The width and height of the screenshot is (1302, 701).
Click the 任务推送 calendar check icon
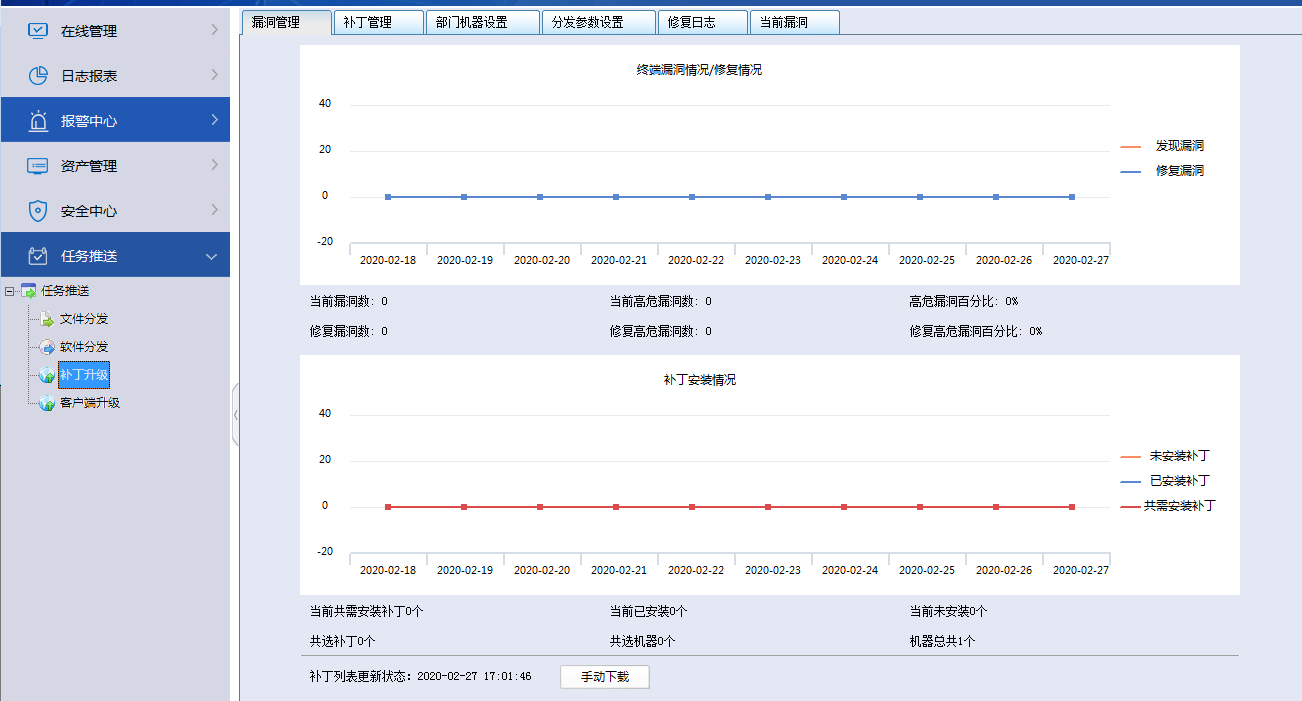coord(38,256)
